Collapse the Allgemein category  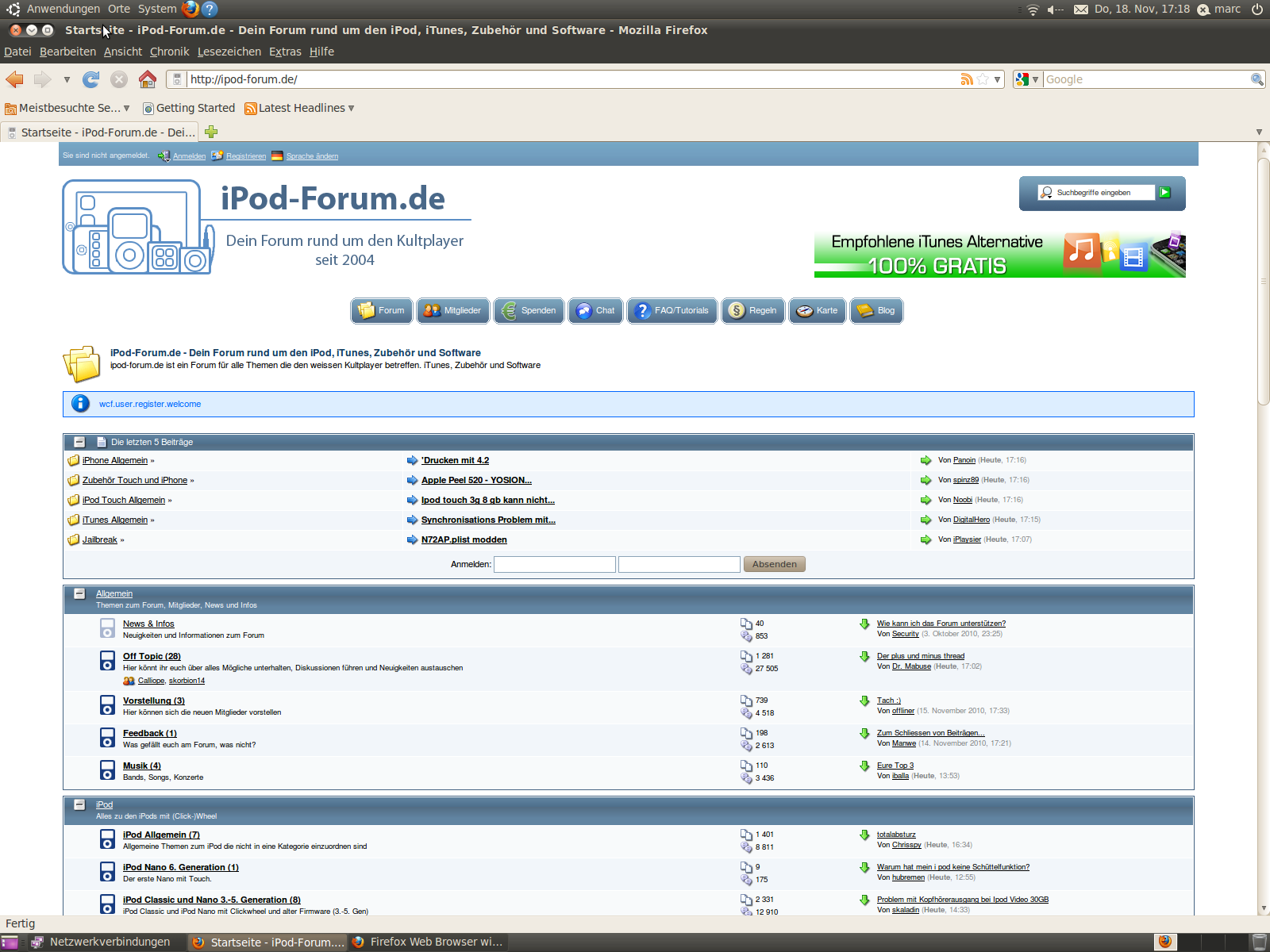point(79,593)
